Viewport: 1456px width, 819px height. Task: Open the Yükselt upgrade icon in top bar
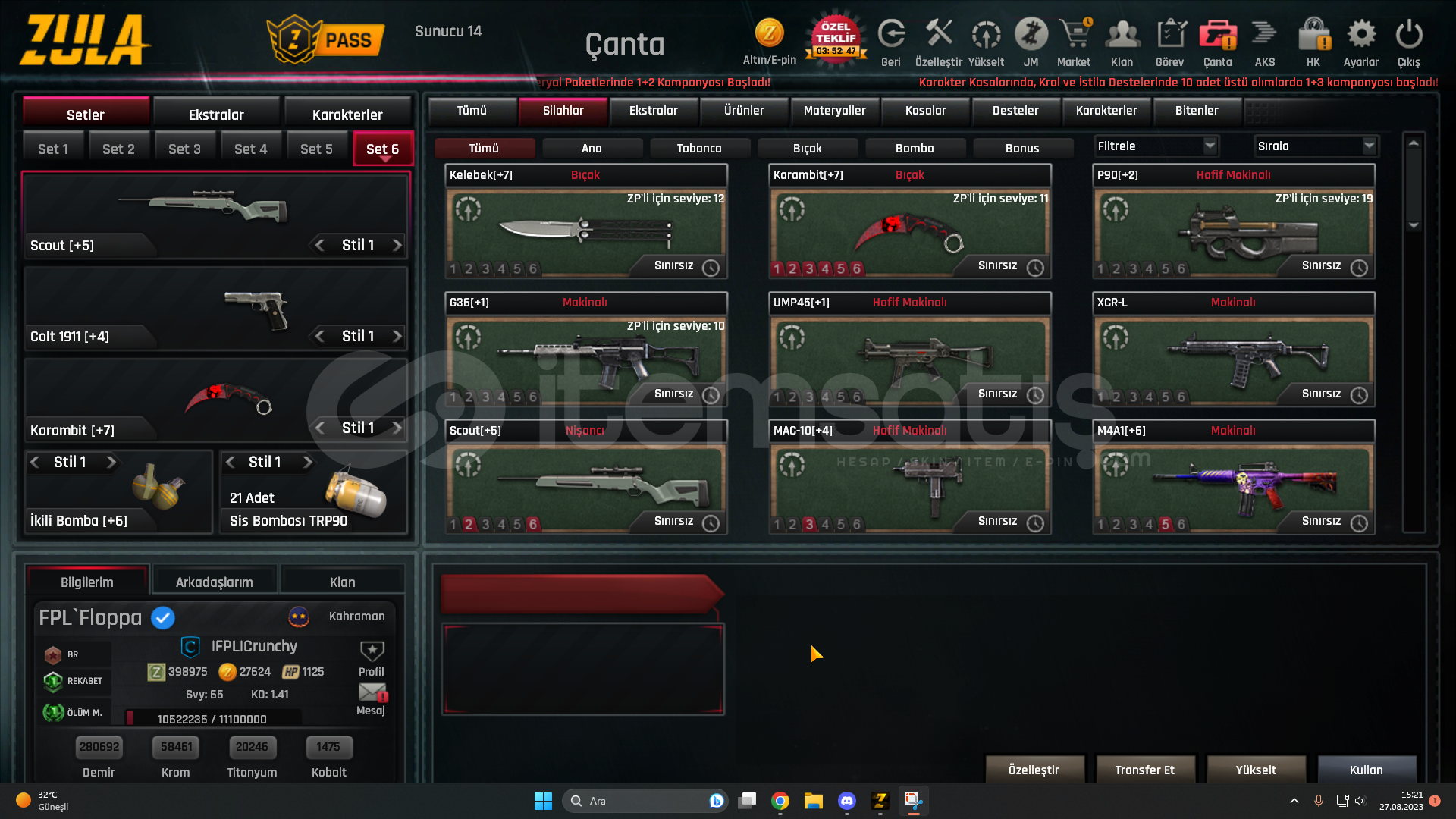point(986,34)
